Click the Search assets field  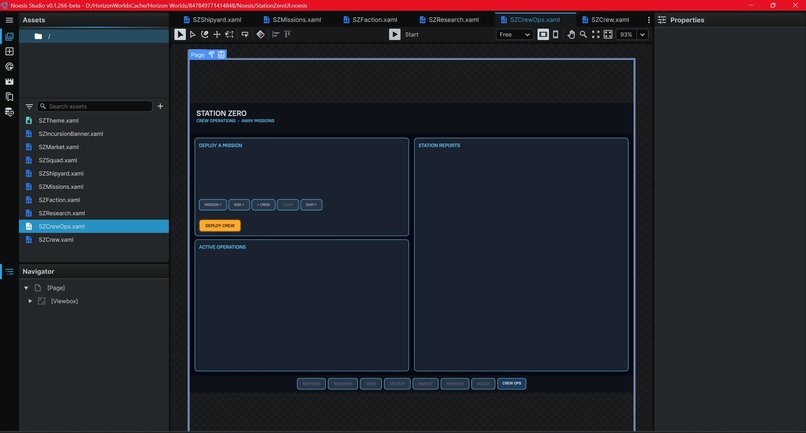(x=95, y=106)
